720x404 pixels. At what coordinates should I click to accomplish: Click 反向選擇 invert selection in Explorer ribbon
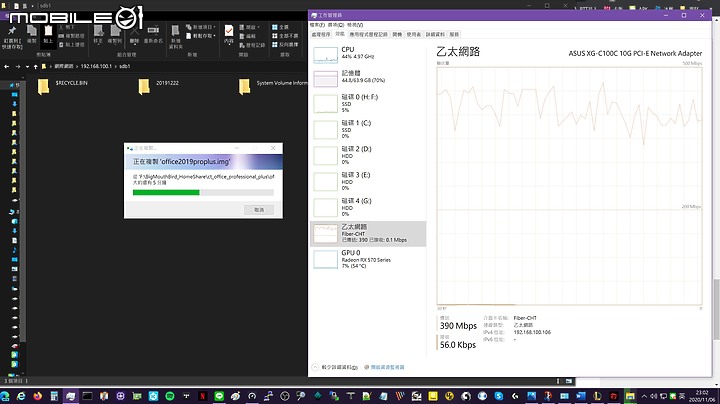285,45
